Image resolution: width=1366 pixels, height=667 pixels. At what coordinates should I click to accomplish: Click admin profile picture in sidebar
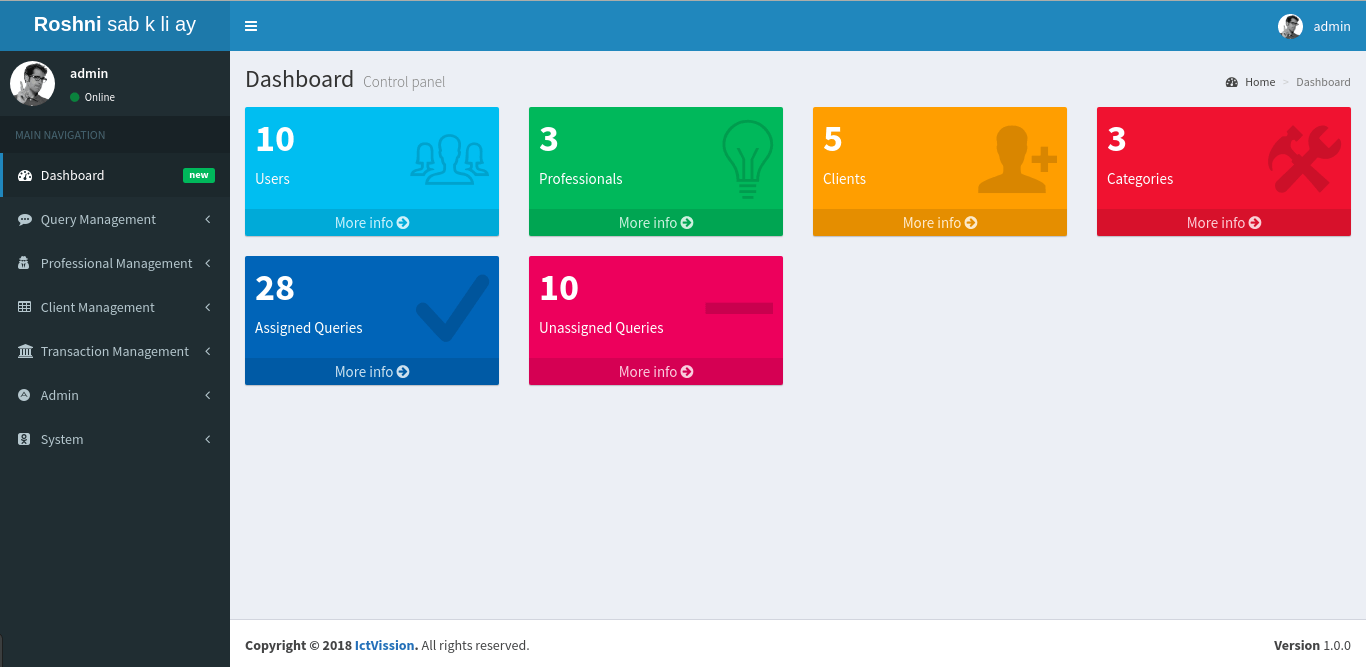coord(32,83)
